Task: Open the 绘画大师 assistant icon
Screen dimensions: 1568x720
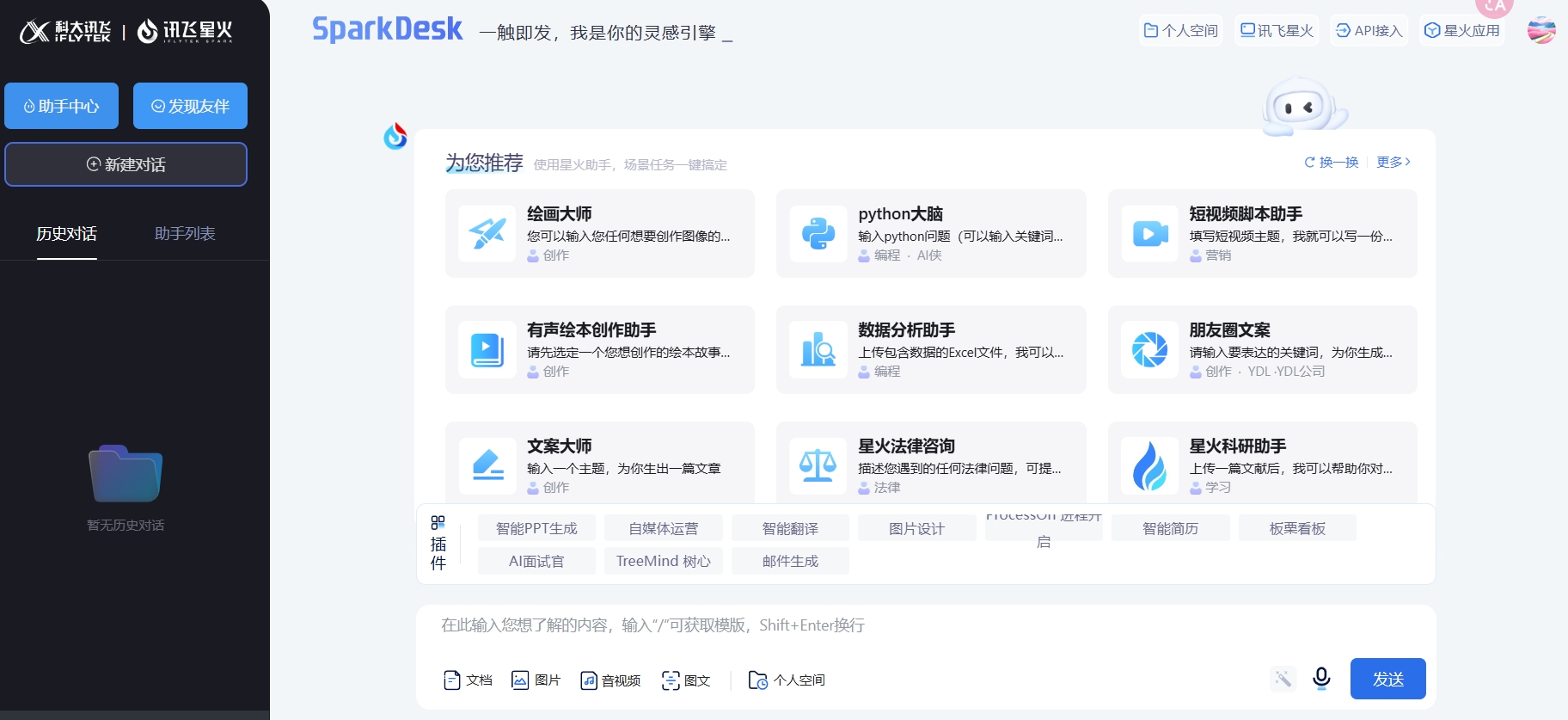Action: coord(487,233)
